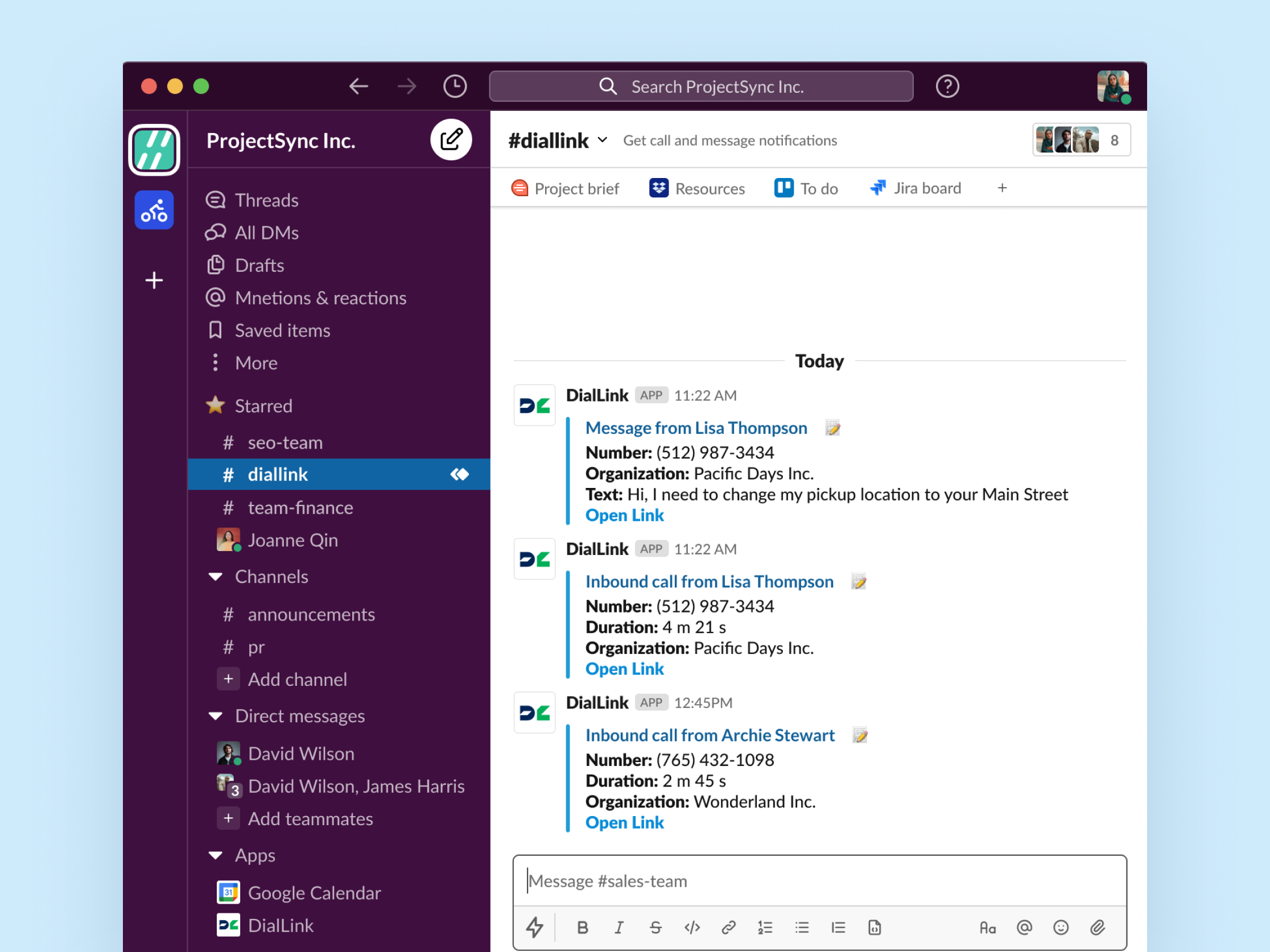Toggle the Aa formatting toolbar
The height and width of the screenshot is (952, 1270).
987,927
